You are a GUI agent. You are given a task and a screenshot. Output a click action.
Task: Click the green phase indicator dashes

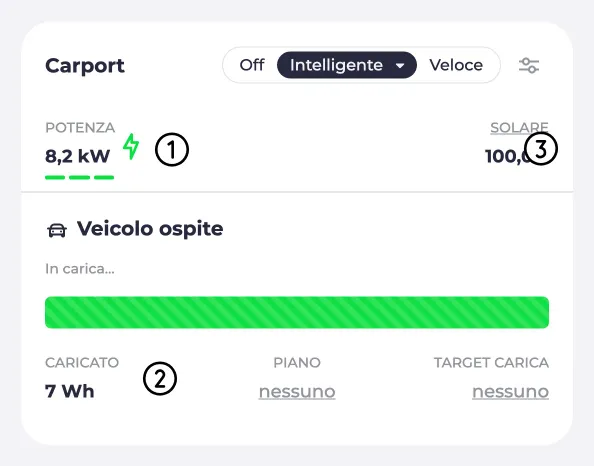80,177
